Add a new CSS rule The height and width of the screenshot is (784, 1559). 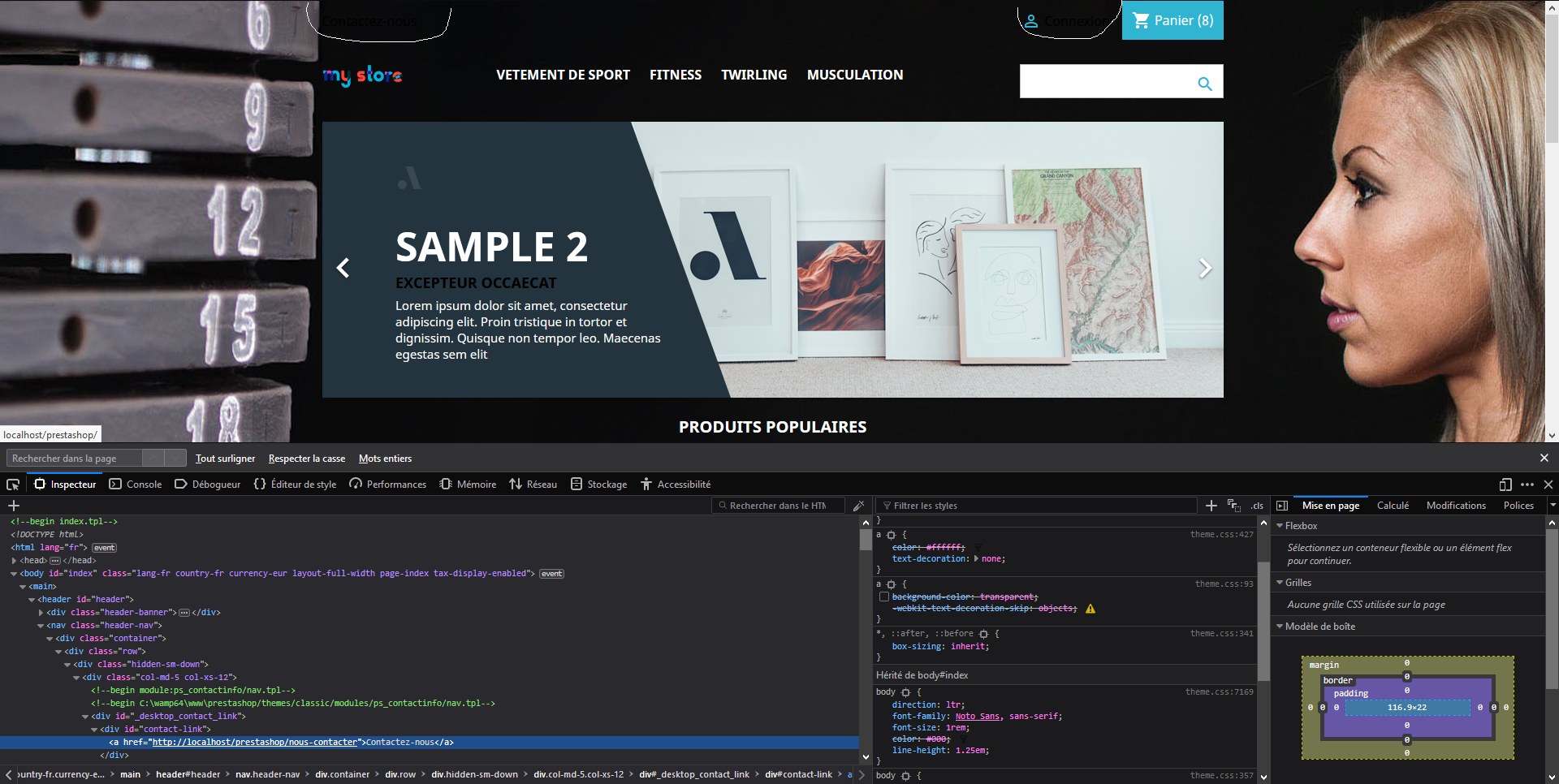click(x=1211, y=506)
